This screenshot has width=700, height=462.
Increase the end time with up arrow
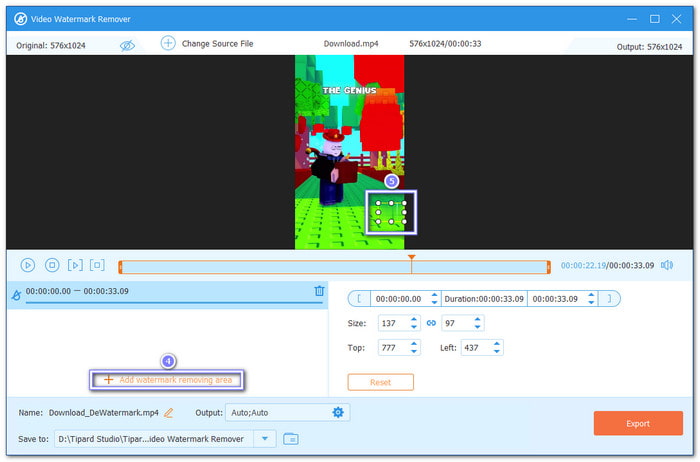tap(591, 295)
